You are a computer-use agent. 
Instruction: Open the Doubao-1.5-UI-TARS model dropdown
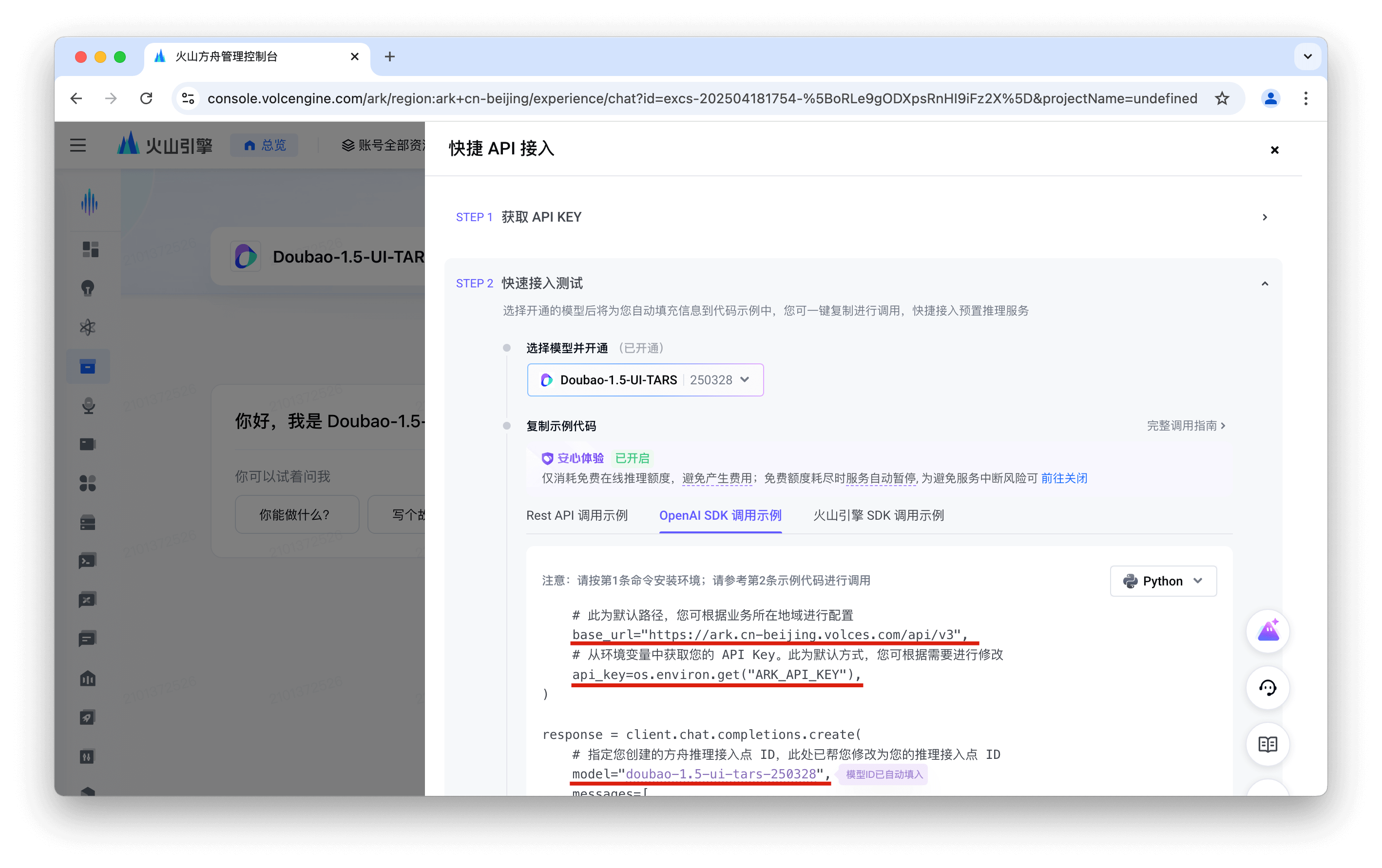(645, 380)
